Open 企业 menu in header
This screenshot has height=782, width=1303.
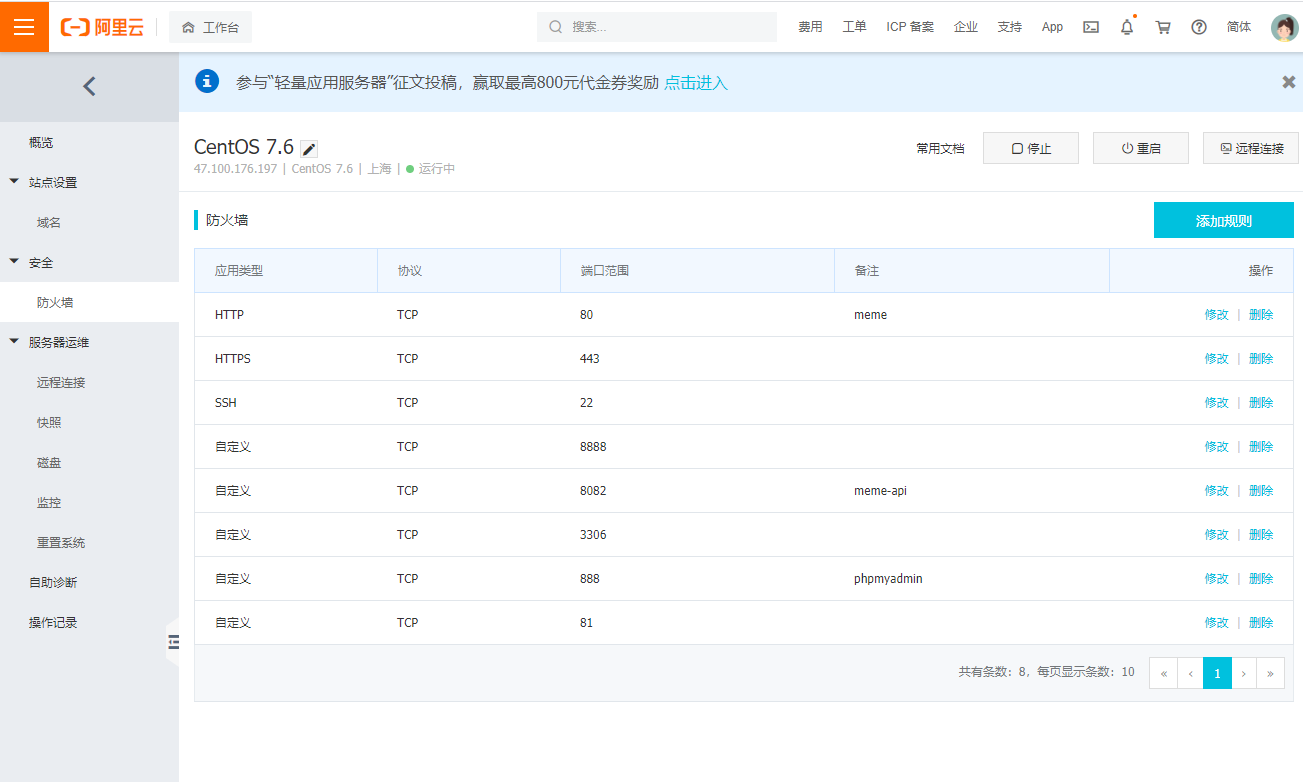(x=966, y=27)
